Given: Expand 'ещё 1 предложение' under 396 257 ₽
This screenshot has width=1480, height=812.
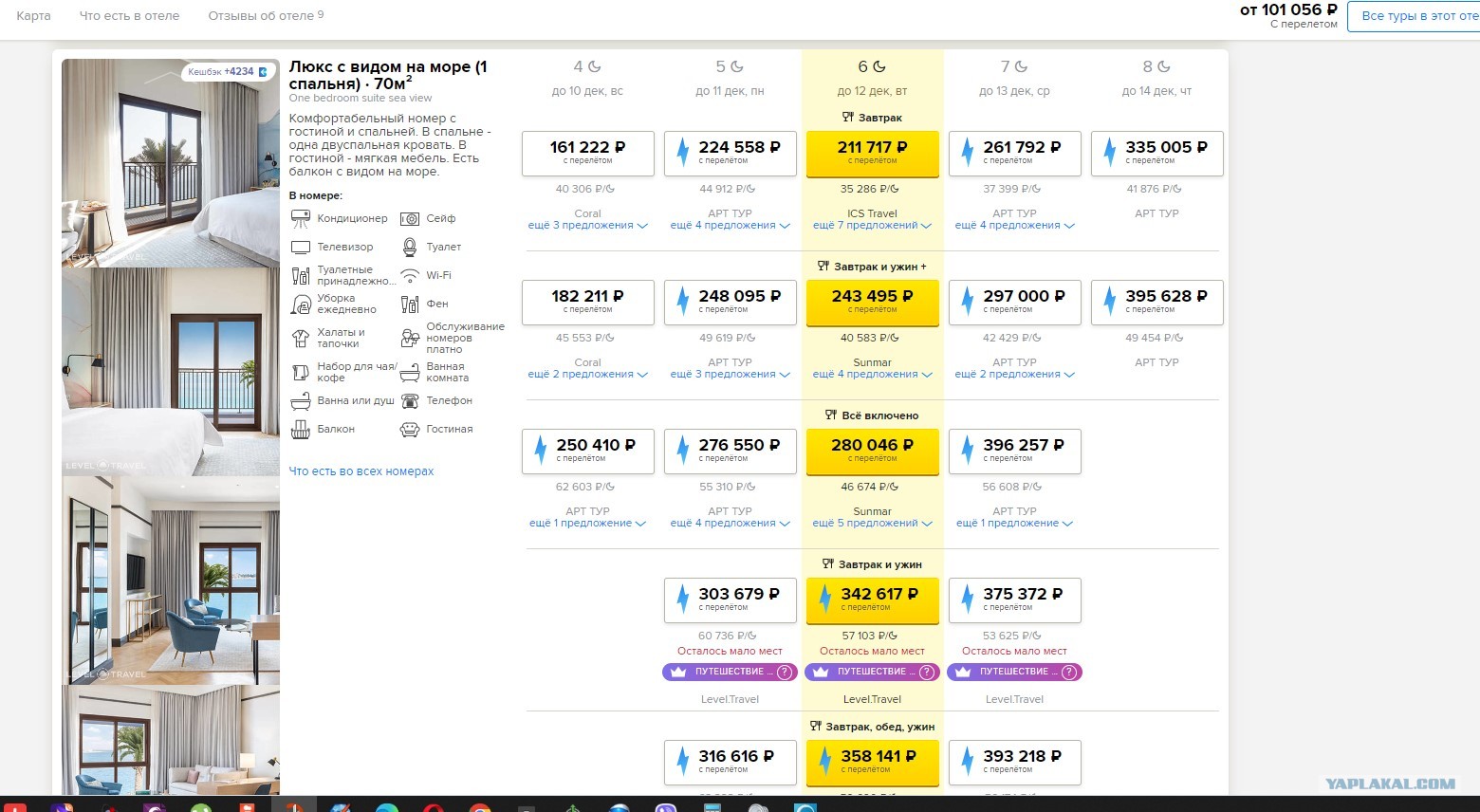Looking at the screenshot, I should [x=1015, y=524].
